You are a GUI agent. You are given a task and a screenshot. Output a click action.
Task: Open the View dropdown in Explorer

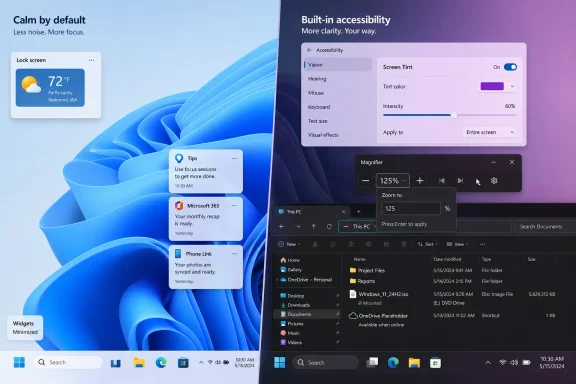pos(457,244)
